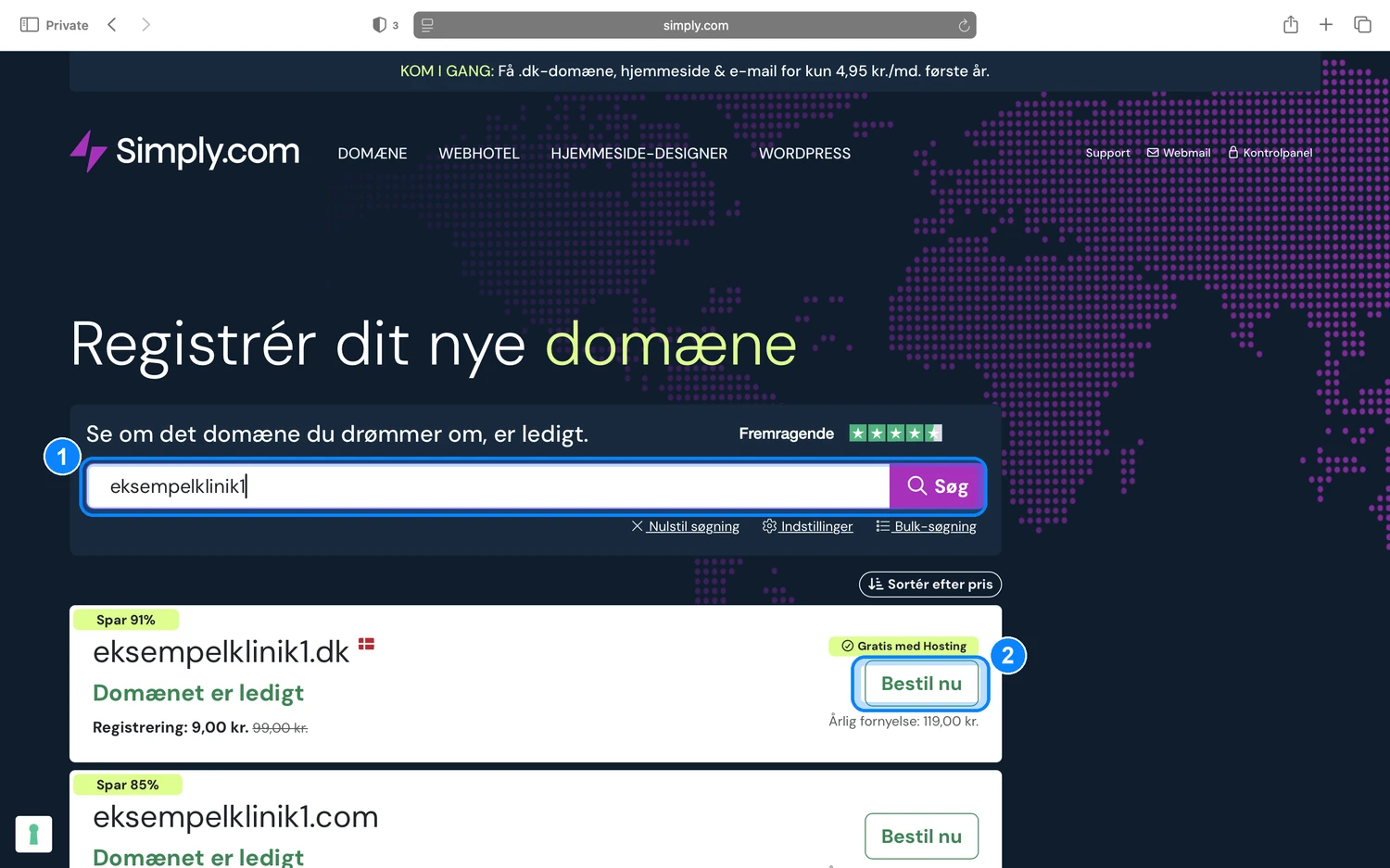Open the Support link
This screenshot has height=868, width=1390.
click(1107, 153)
